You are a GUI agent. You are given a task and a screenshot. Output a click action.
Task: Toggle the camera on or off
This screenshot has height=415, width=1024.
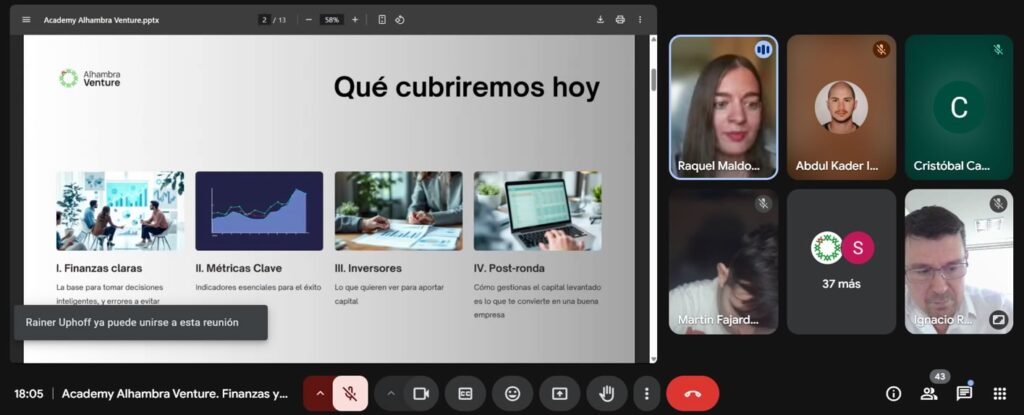(x=421, y=394)
